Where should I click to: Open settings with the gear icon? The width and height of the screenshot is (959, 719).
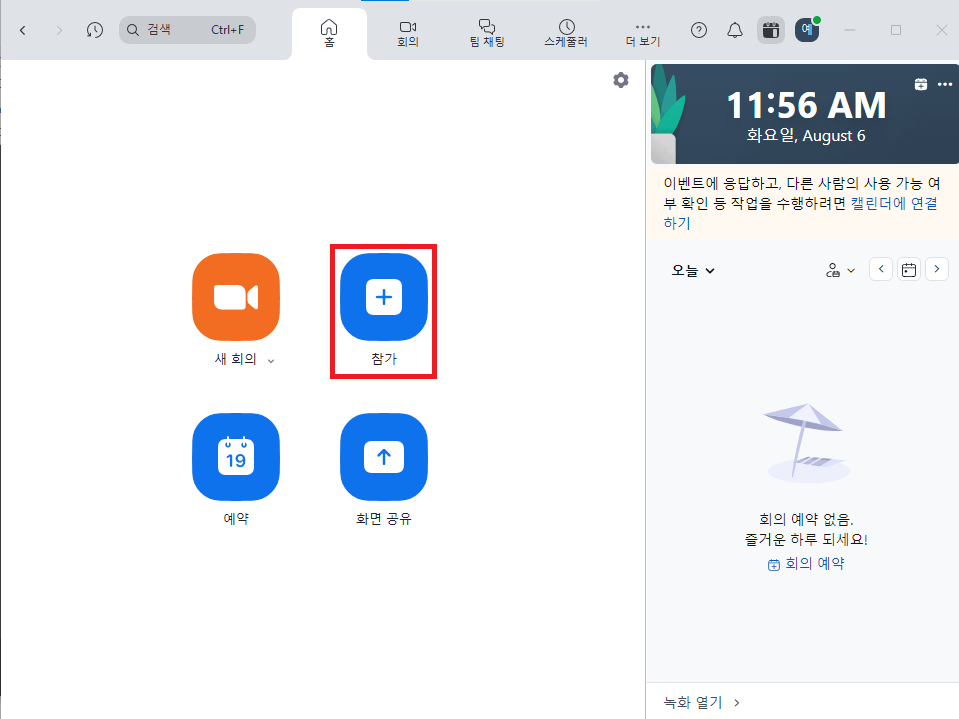[621, 80]
